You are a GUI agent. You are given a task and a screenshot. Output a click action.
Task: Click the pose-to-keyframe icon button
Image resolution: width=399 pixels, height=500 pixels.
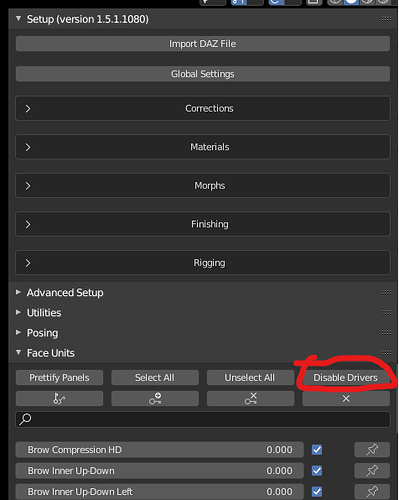59,399
